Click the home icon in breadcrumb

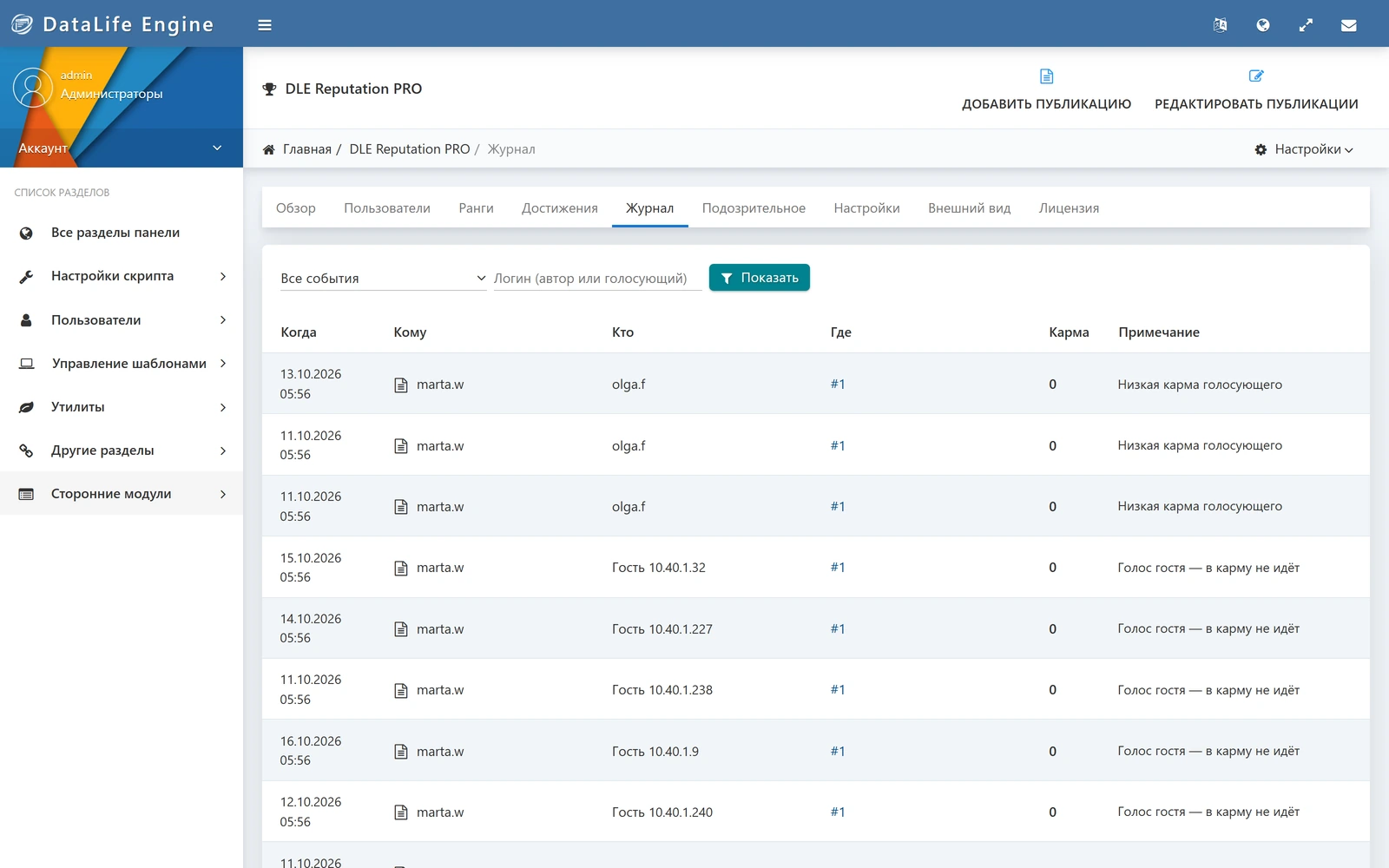click(x=269, y=149)
